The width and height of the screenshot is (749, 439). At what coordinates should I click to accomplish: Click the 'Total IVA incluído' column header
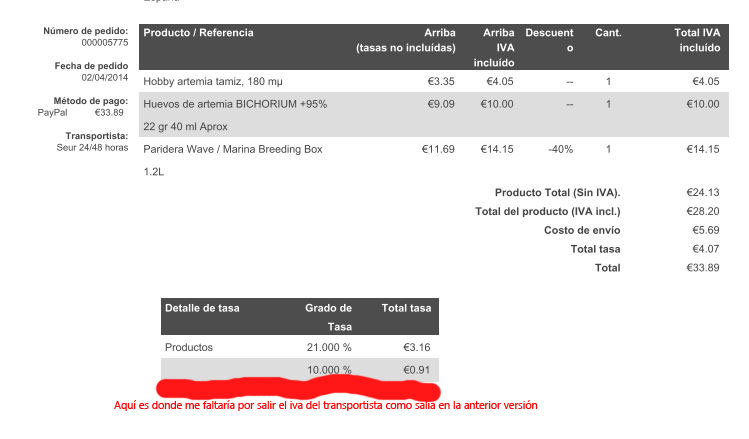[x=697, y=40]
